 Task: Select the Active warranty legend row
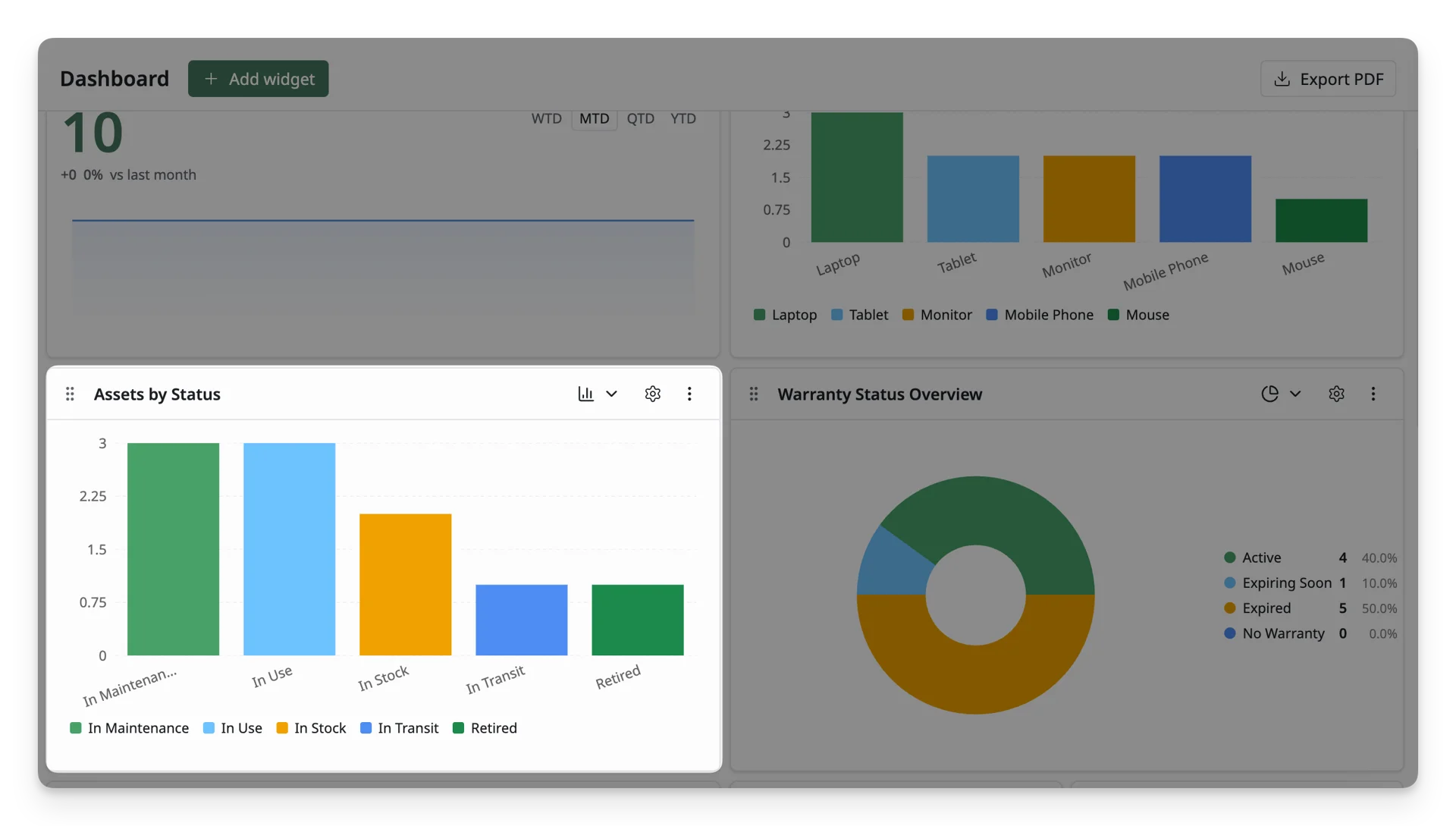tap(1310, 557)
